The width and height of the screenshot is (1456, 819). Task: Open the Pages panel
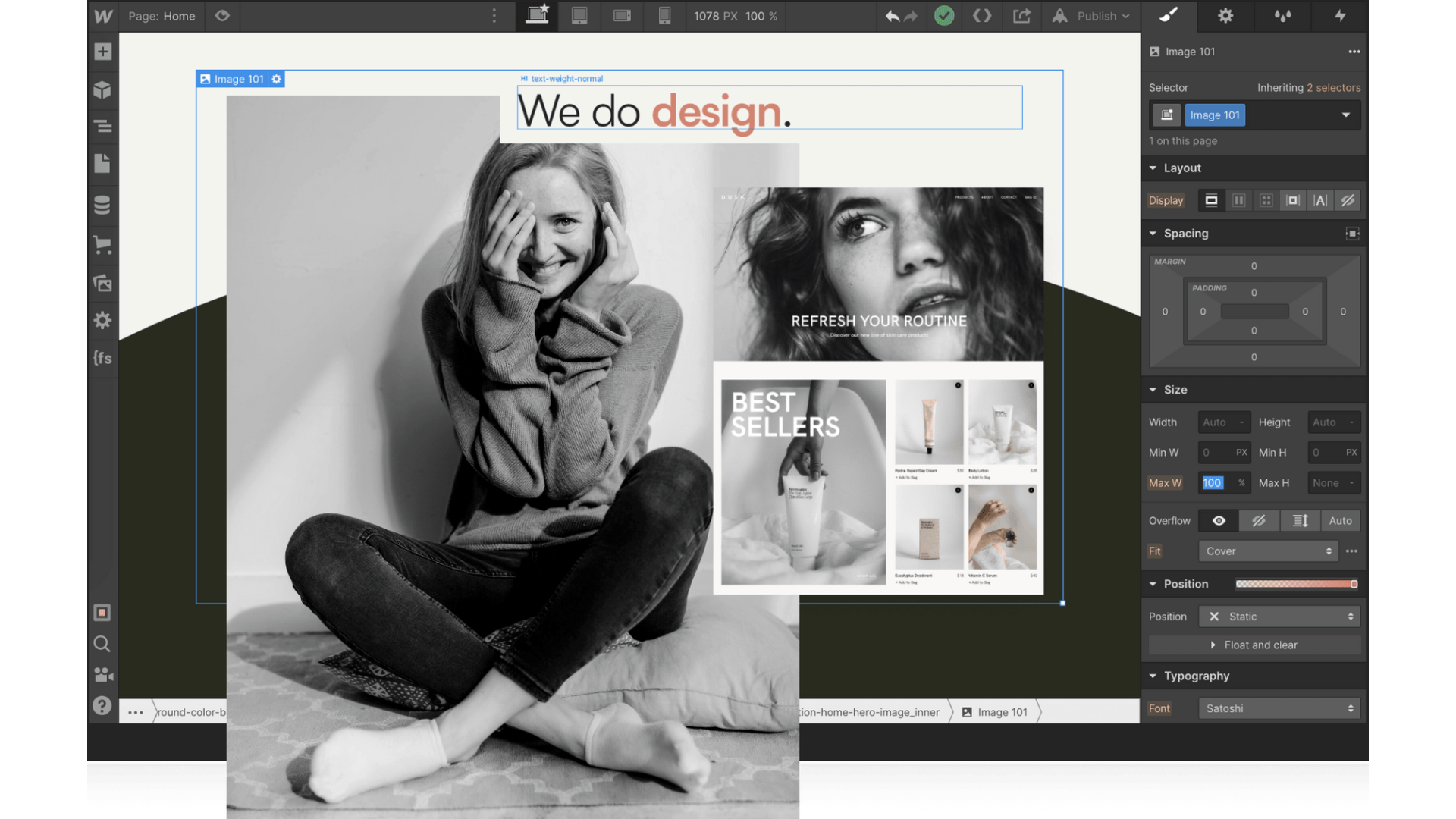tap(103, 164)
